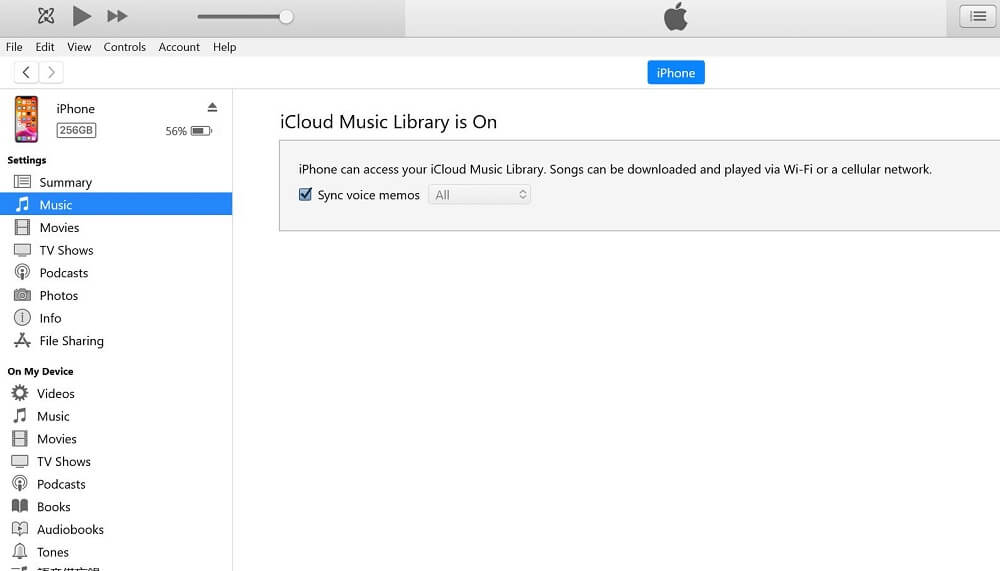The height and width of the screenshot is (571, 1000).
Task: Click the fast-forward skip button
Action: click(117, 16)
